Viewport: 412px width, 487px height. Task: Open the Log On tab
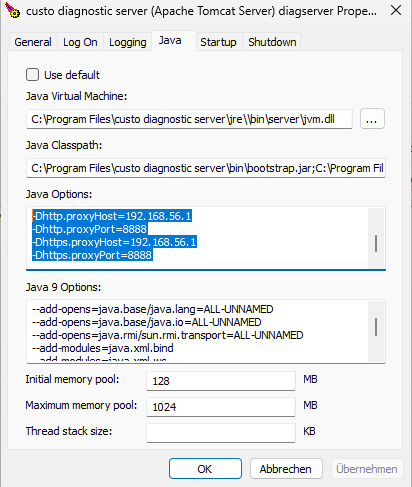(80, 42)
